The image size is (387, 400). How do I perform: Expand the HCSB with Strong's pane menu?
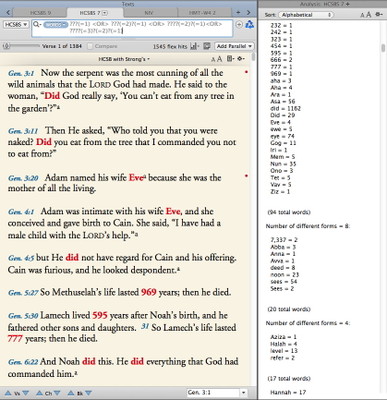pyautogui.click(x=124, y=59)
